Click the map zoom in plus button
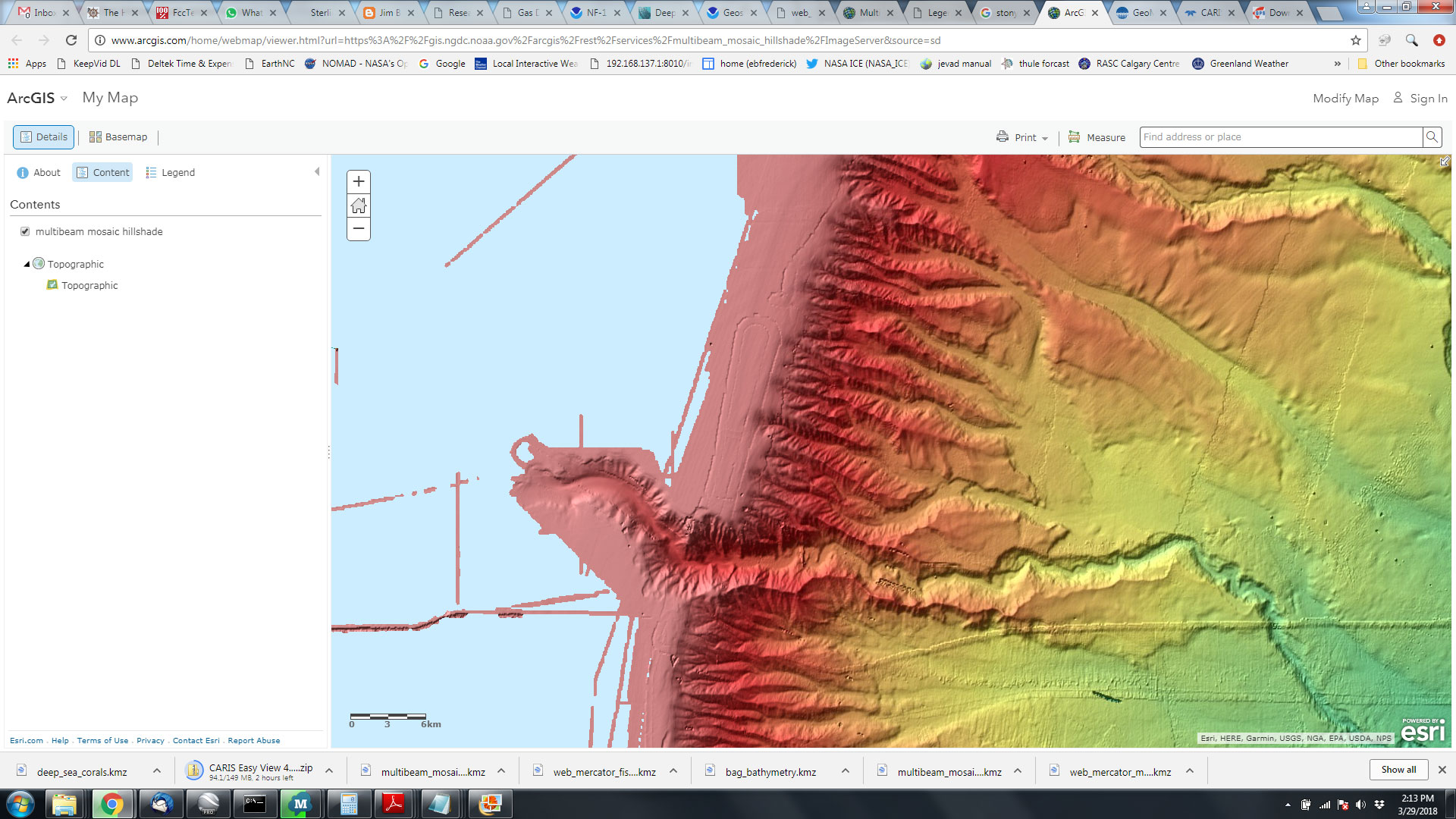 [359, 181]
